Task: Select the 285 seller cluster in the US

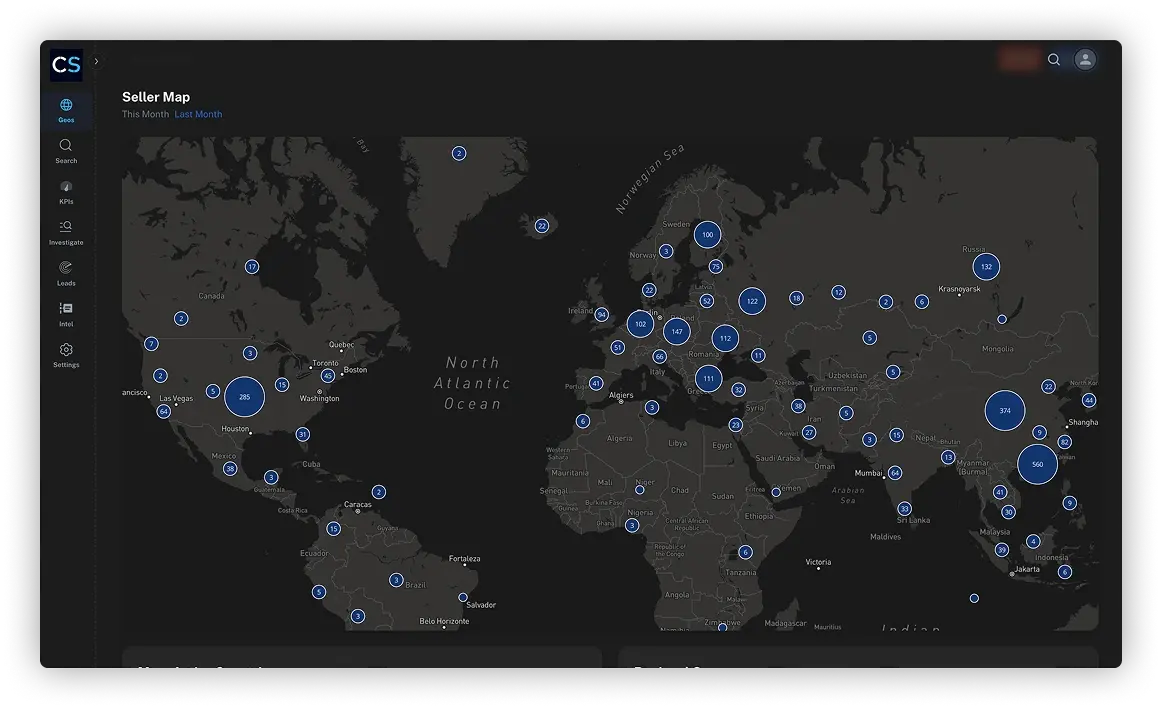Action: [245, 397]
